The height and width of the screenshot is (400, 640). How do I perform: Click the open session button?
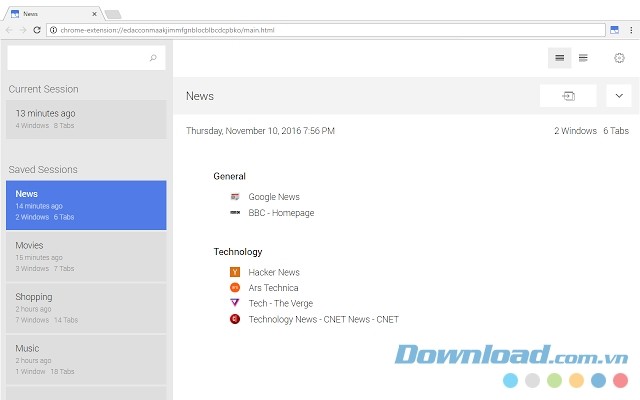click(x=568, y=96)
